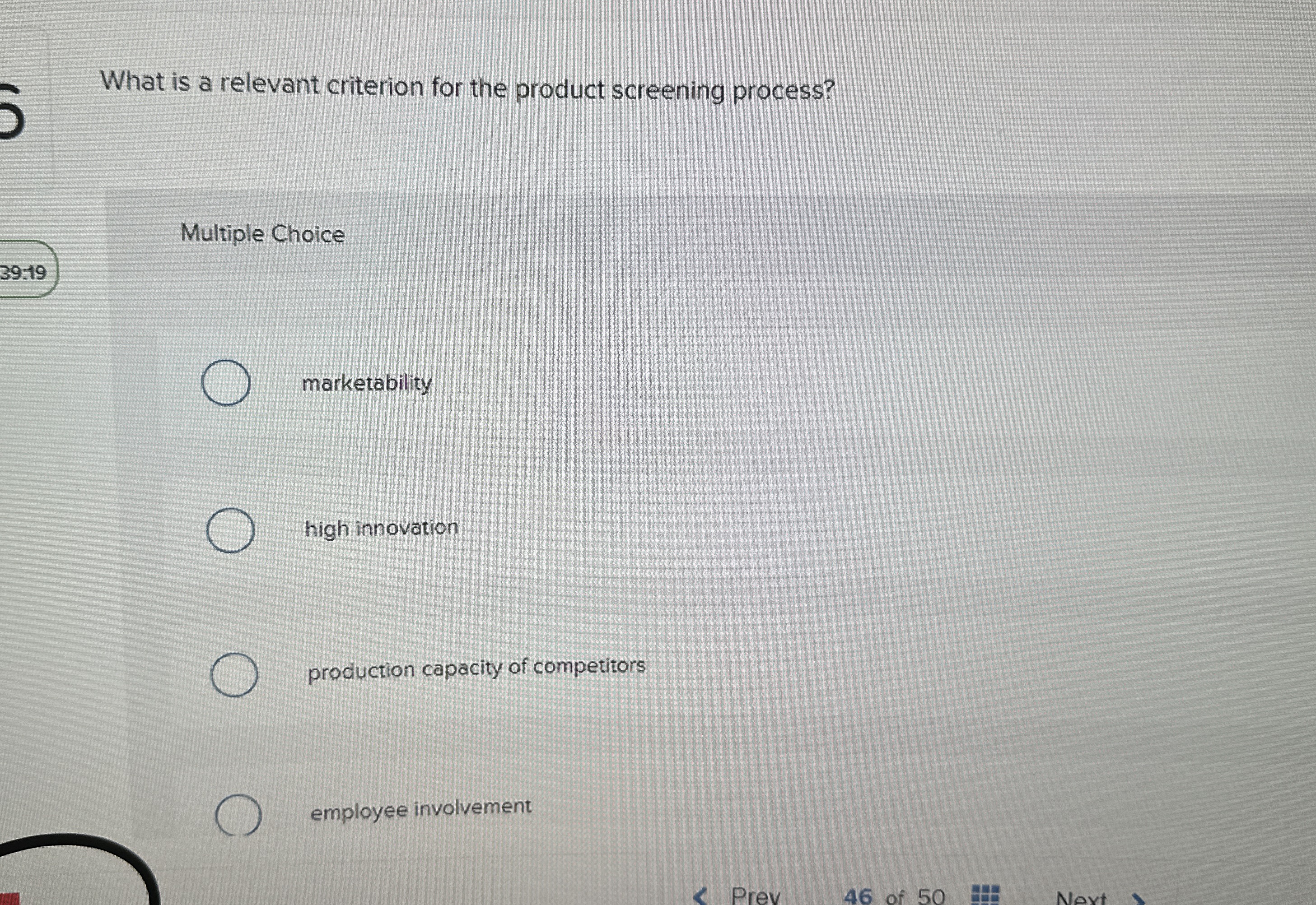
Task: Select the marketability answer row
Action: [x=367, y=383]
